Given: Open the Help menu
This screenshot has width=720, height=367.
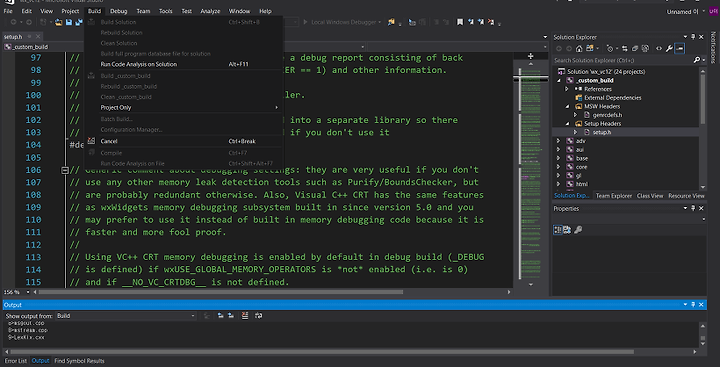Looking at the screenshot, I should [x=265, y=11].
